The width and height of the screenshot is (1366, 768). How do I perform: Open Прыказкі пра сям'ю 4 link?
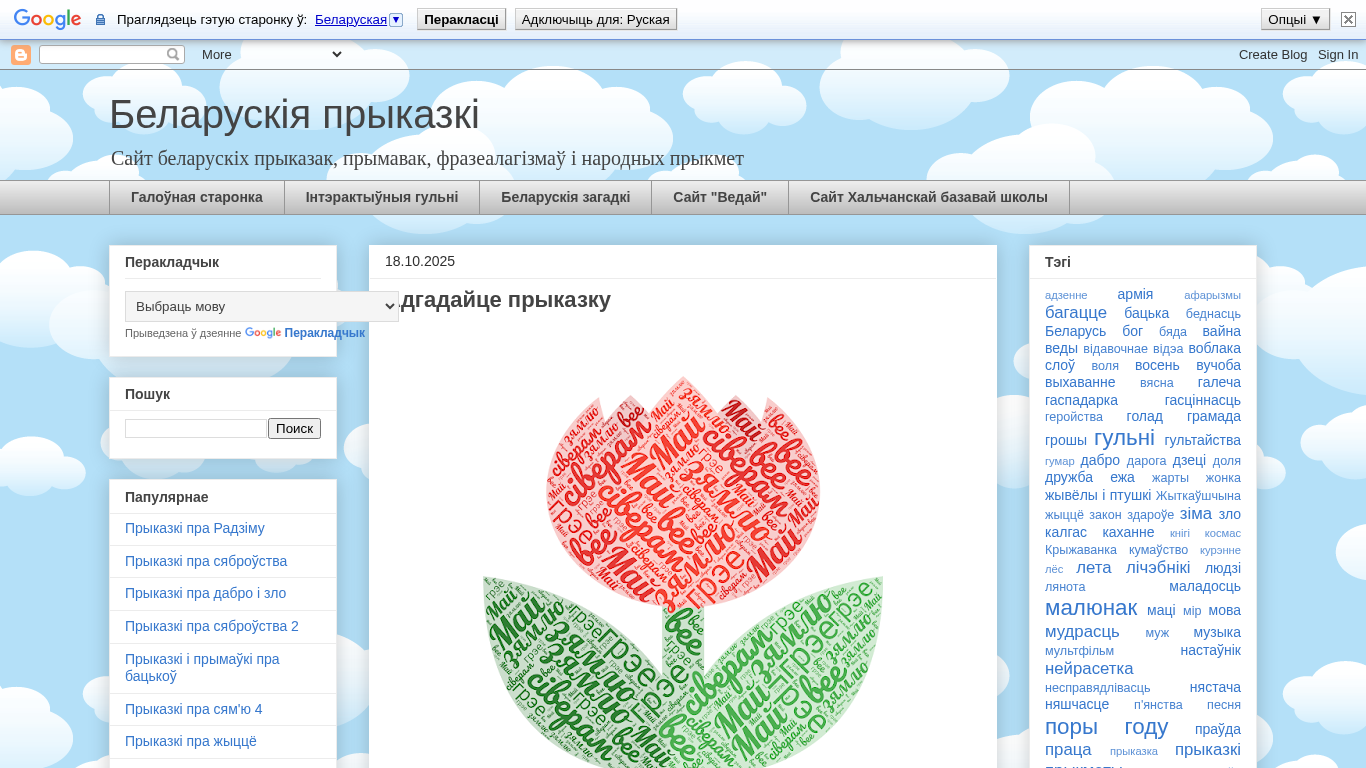(194, 709)
